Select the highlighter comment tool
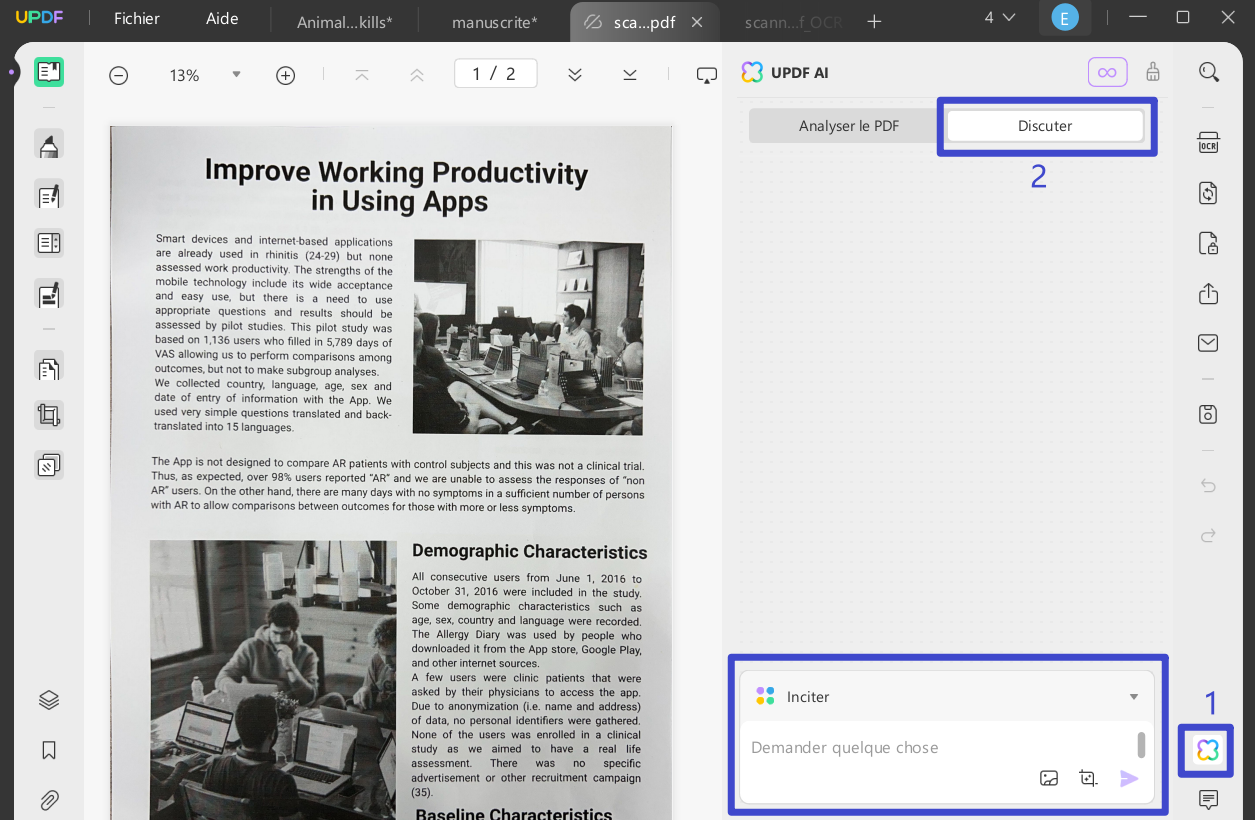Viewport: 1255px width, 820px height. pos(49,146)
